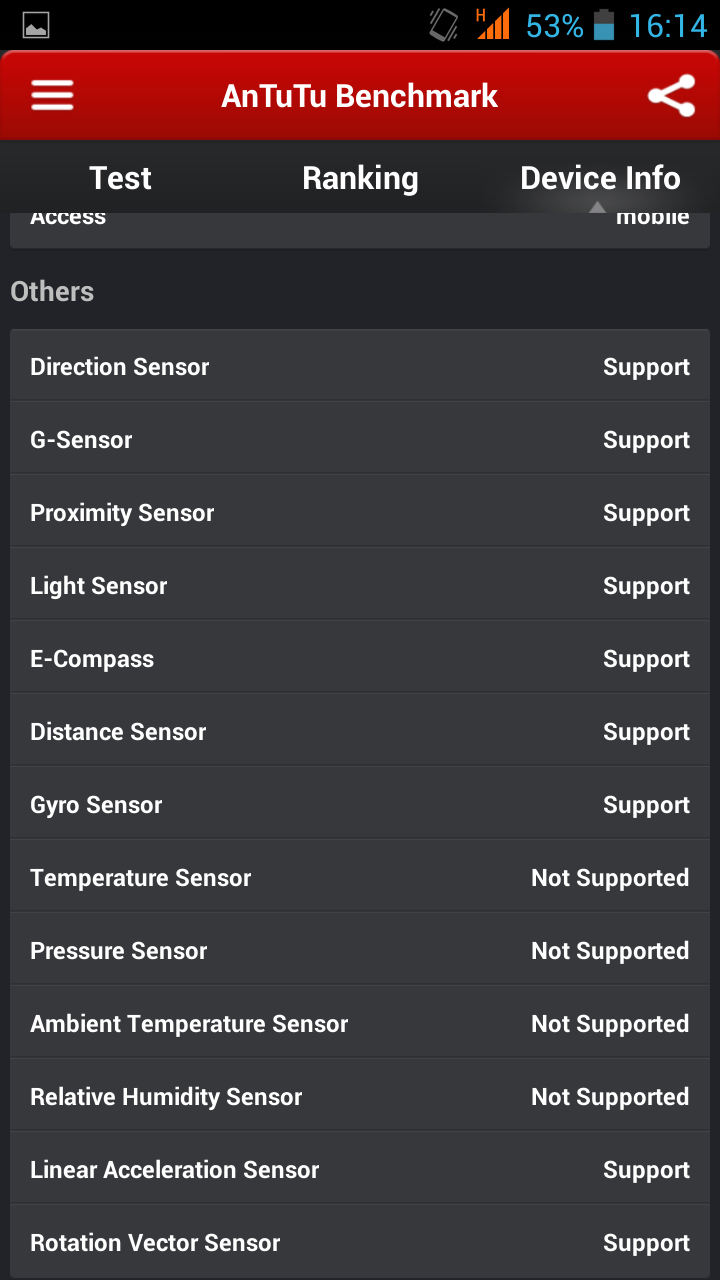Switch to the Ranking tab
Viewport: 720px width, 1280px height.
360,178
